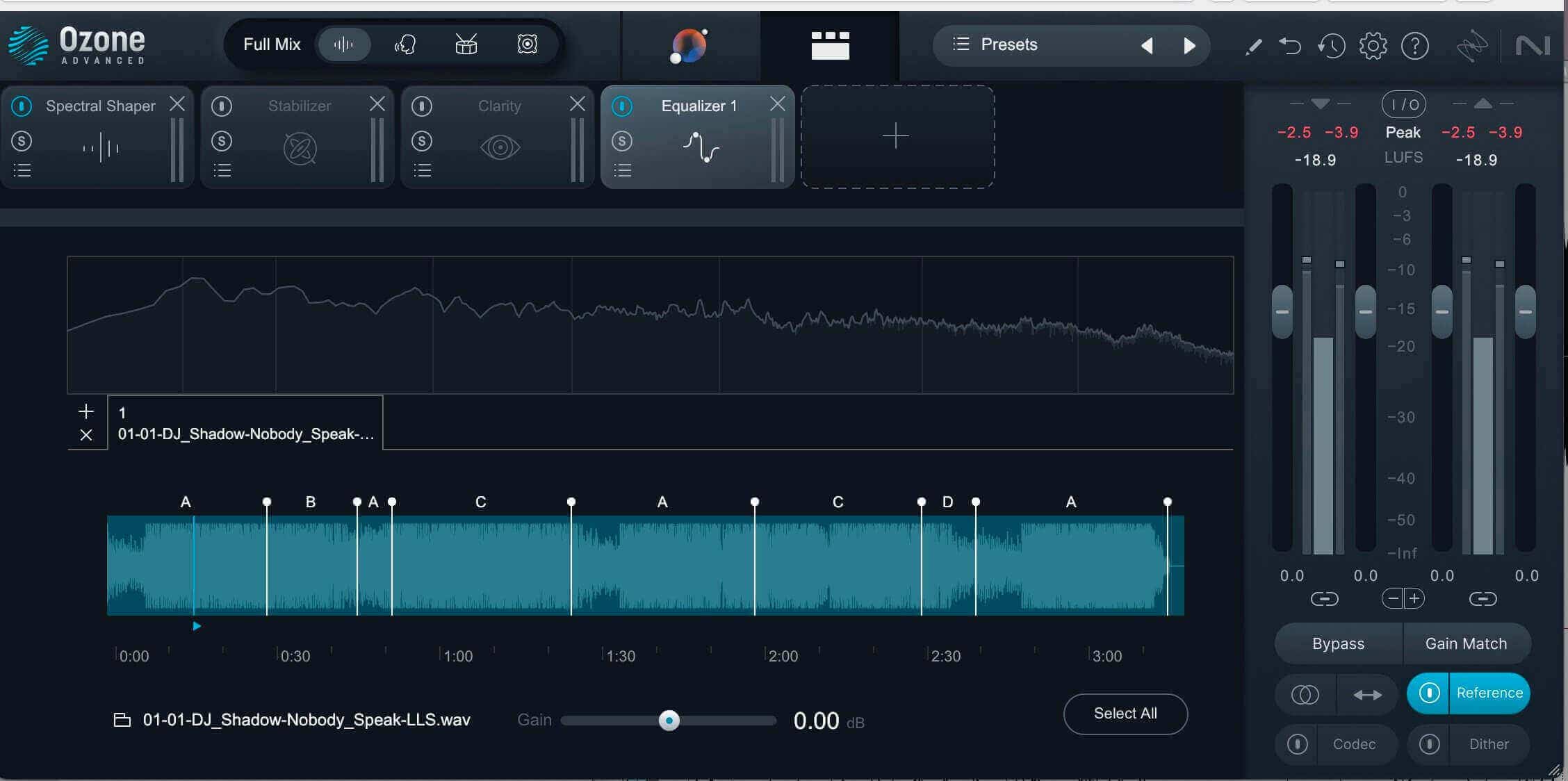Click the Peak meter type label
1568x781 pixels.
(x=1403, y=132)
